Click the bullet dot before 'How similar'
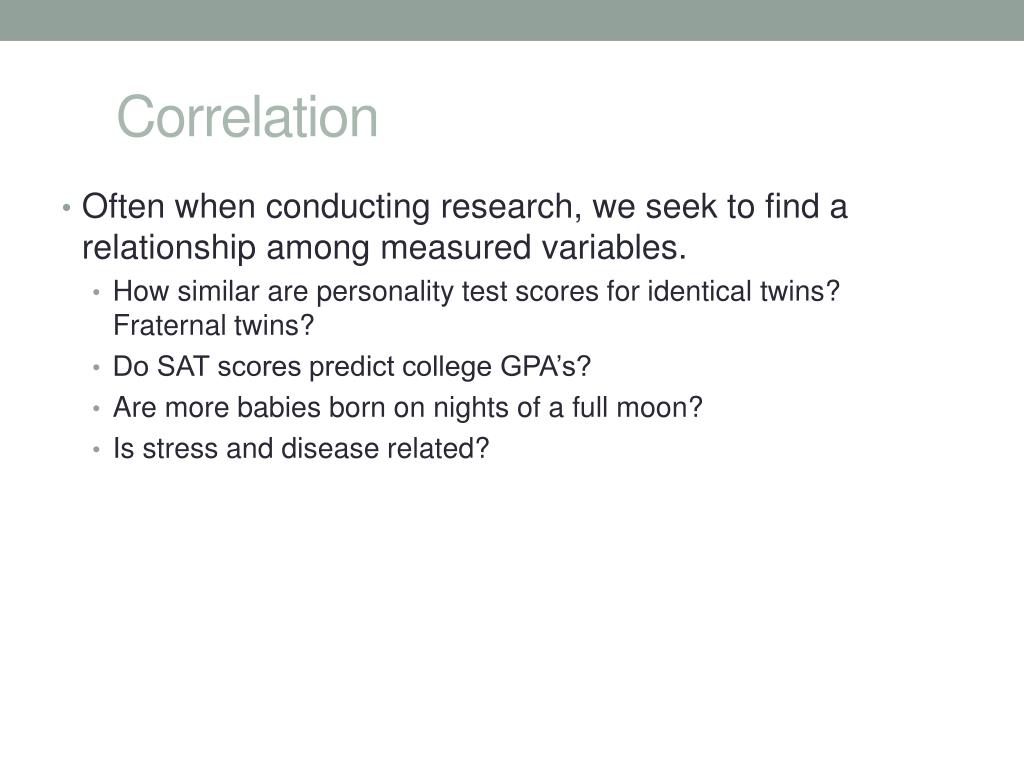The width and height of the screenshot is (1024, 768). (x=96, y=293)
